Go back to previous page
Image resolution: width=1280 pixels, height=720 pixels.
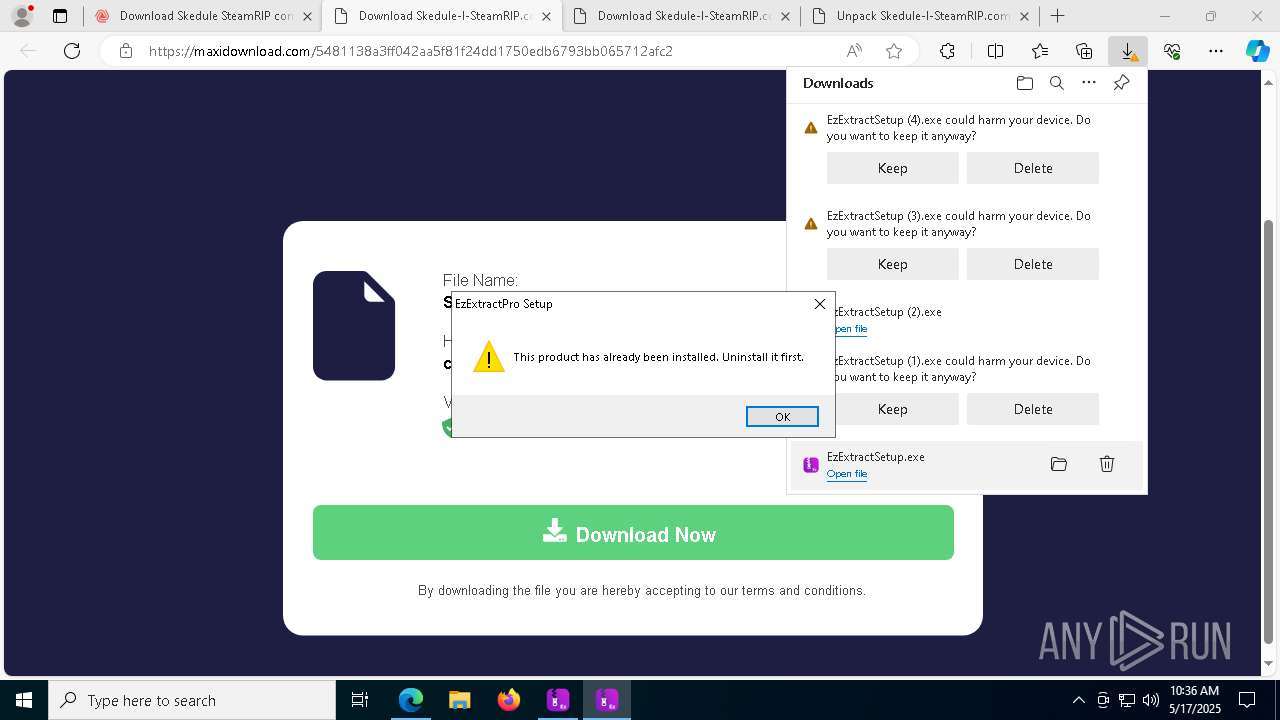click(28, 51)
